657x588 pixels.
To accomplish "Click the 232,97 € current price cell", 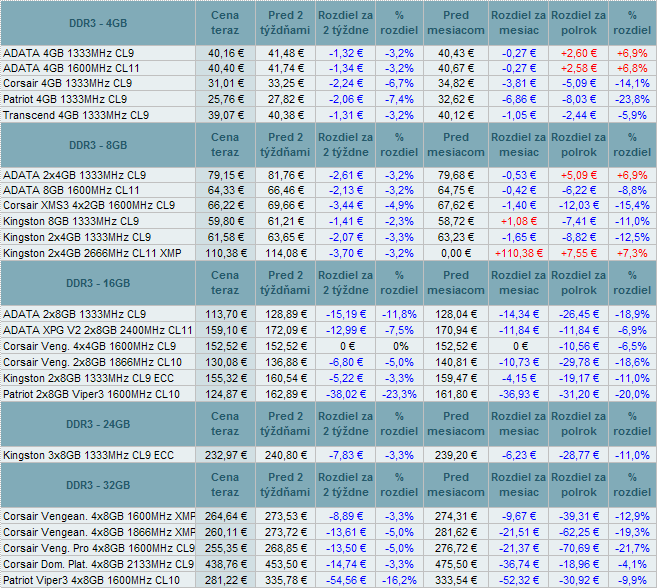I will click(226, 455).
